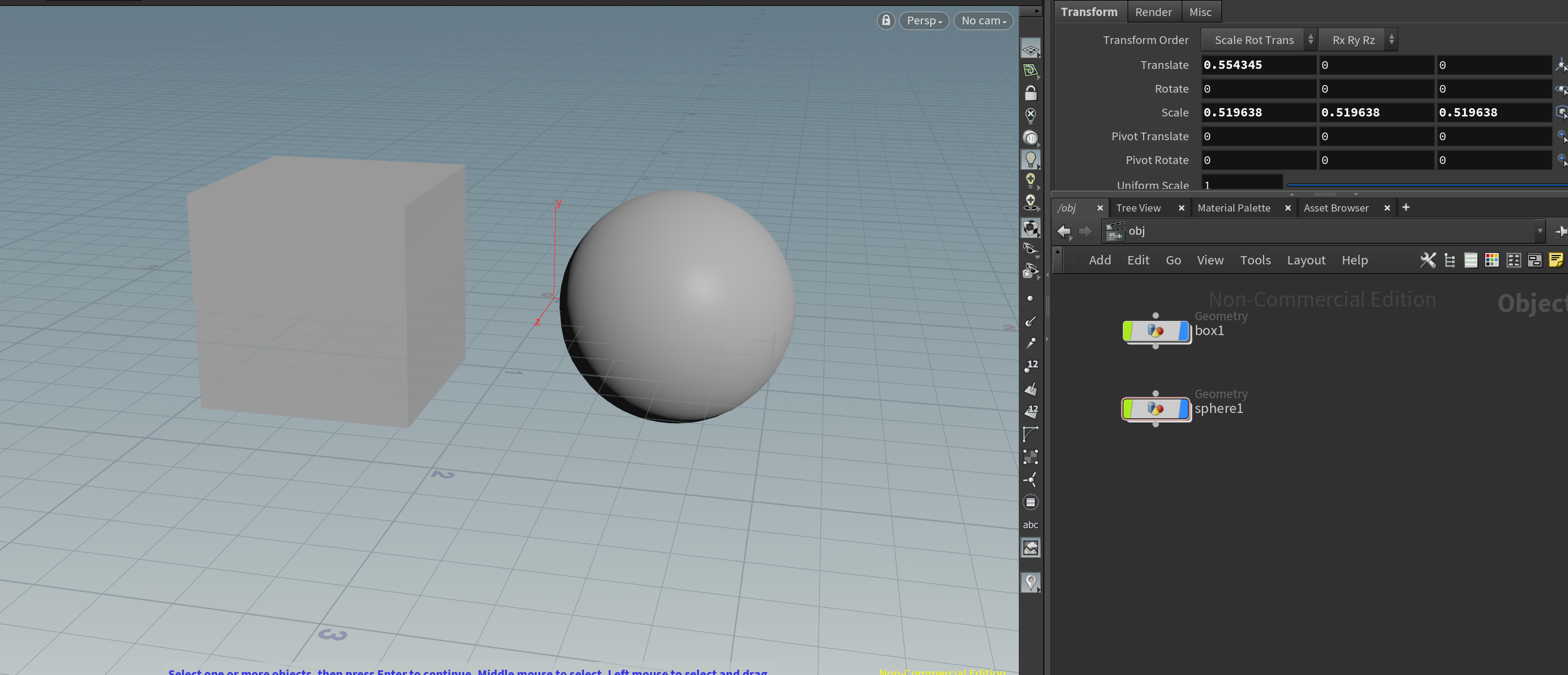
Task: Create a sticky note in the network editor
Action: [1557, 260]
